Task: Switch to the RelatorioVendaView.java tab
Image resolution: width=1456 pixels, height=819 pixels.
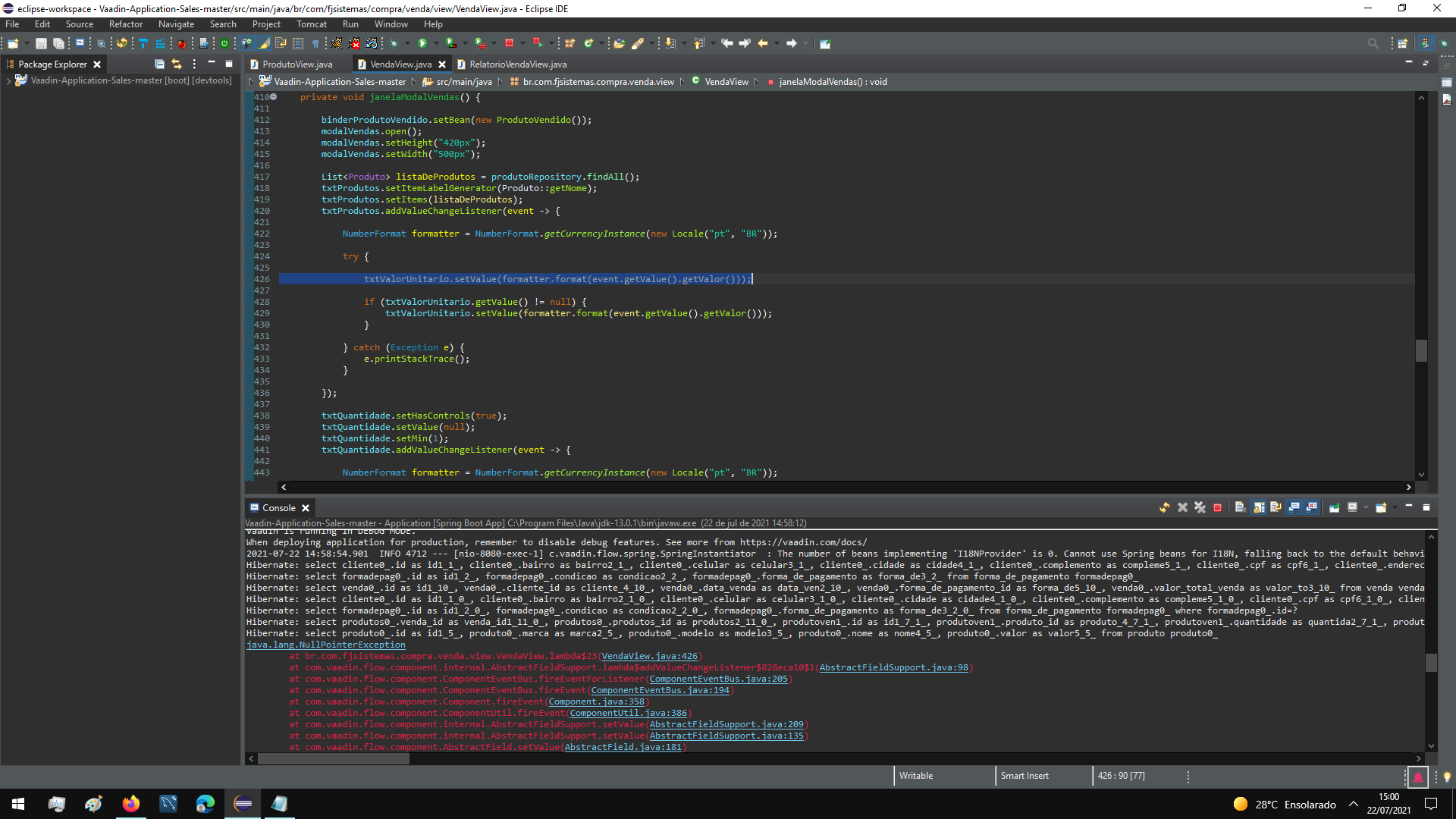Action: pyautogui.click(x=517, y=64)
